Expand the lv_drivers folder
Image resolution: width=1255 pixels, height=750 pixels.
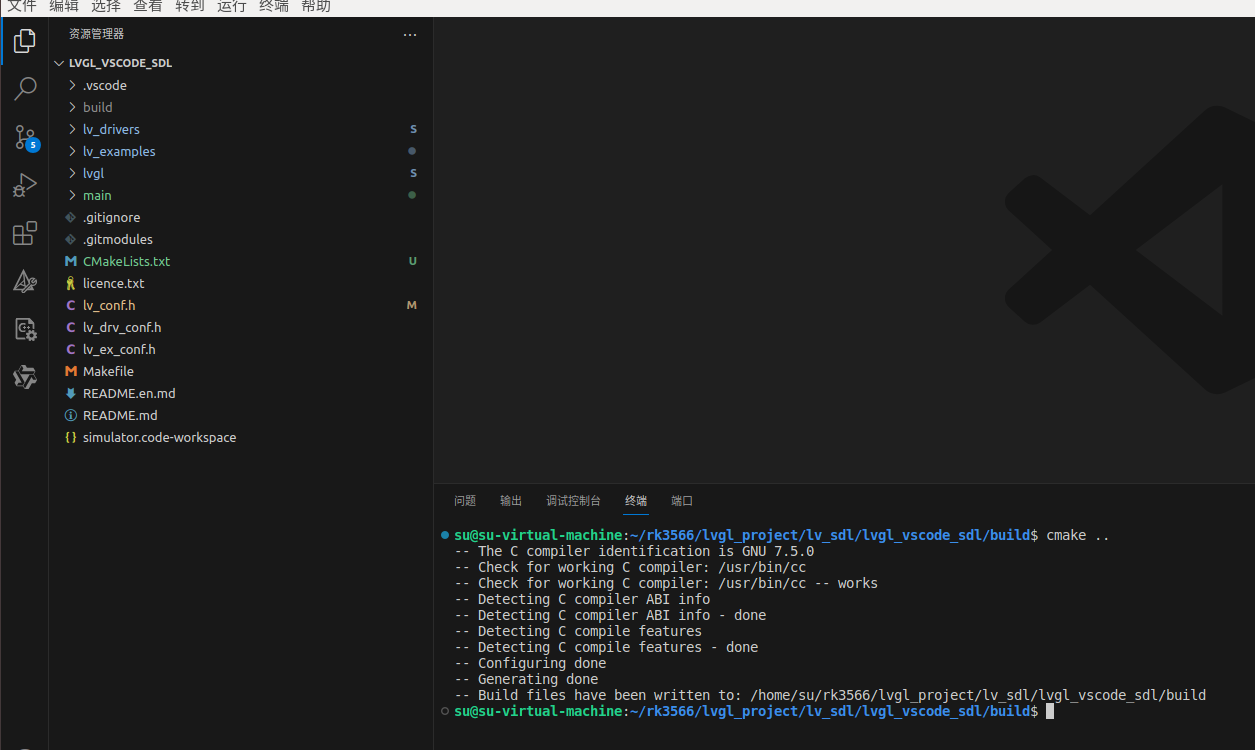[111, 129]
